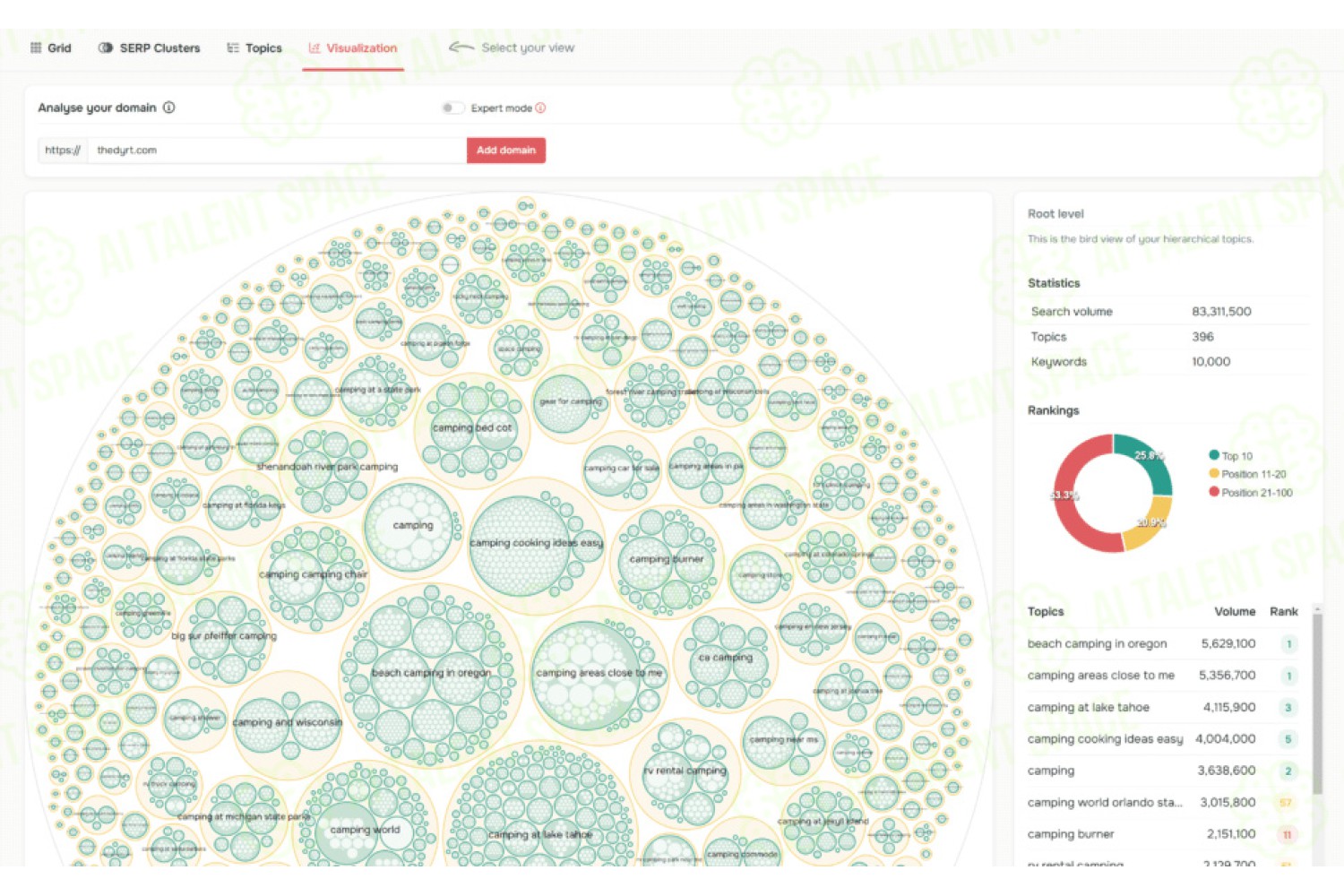Viewport: 1344px width, 896px height.
Task: Select the Visualization tab
Action: click(353, 48)
